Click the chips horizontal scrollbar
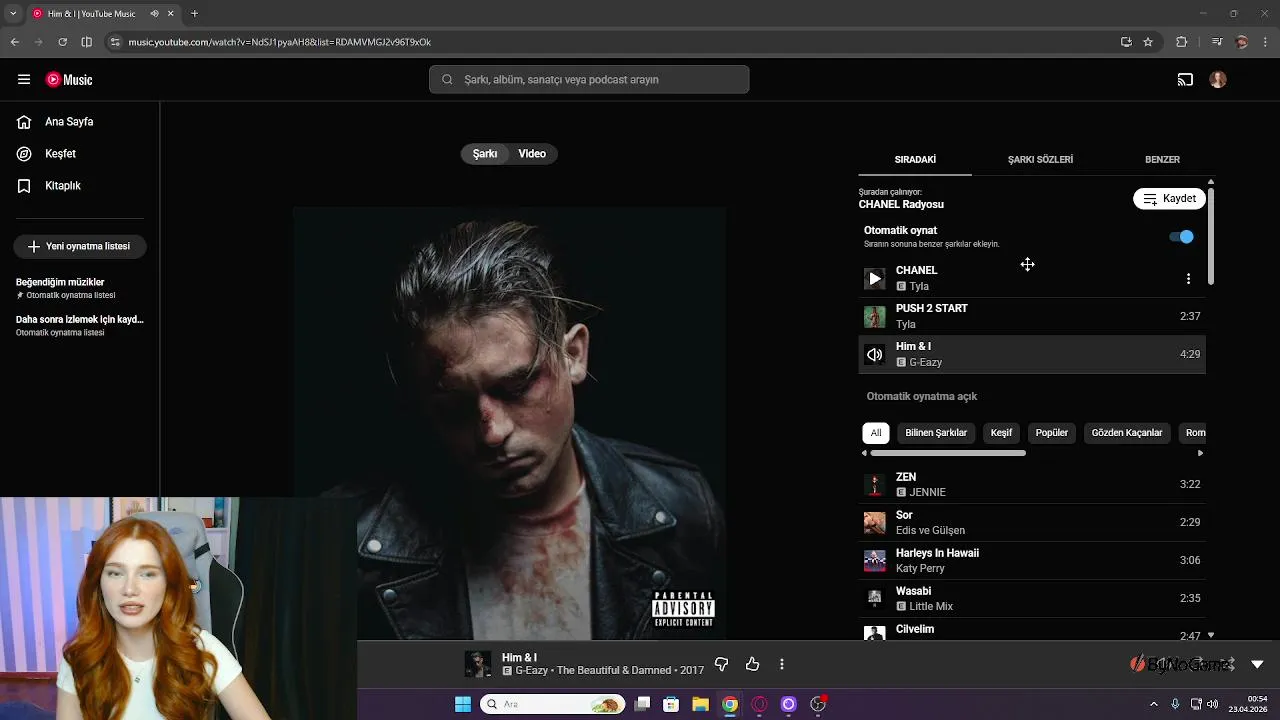 click(x=947, y=453)
